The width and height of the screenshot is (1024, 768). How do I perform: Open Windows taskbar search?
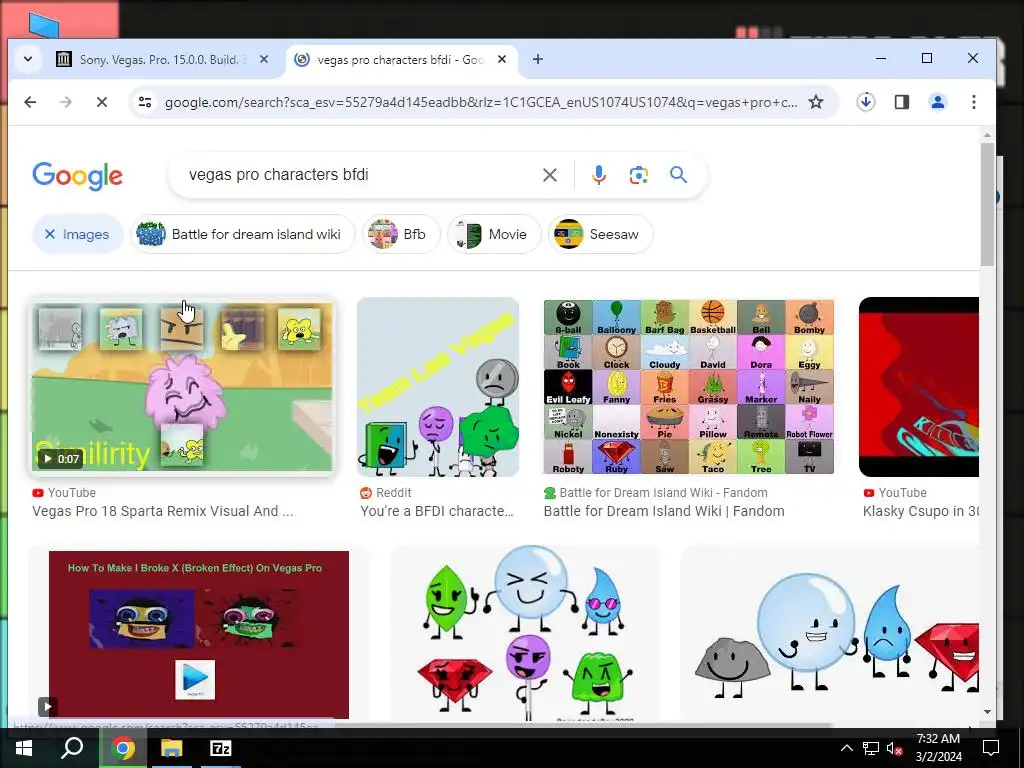click(x=72, y=748)
